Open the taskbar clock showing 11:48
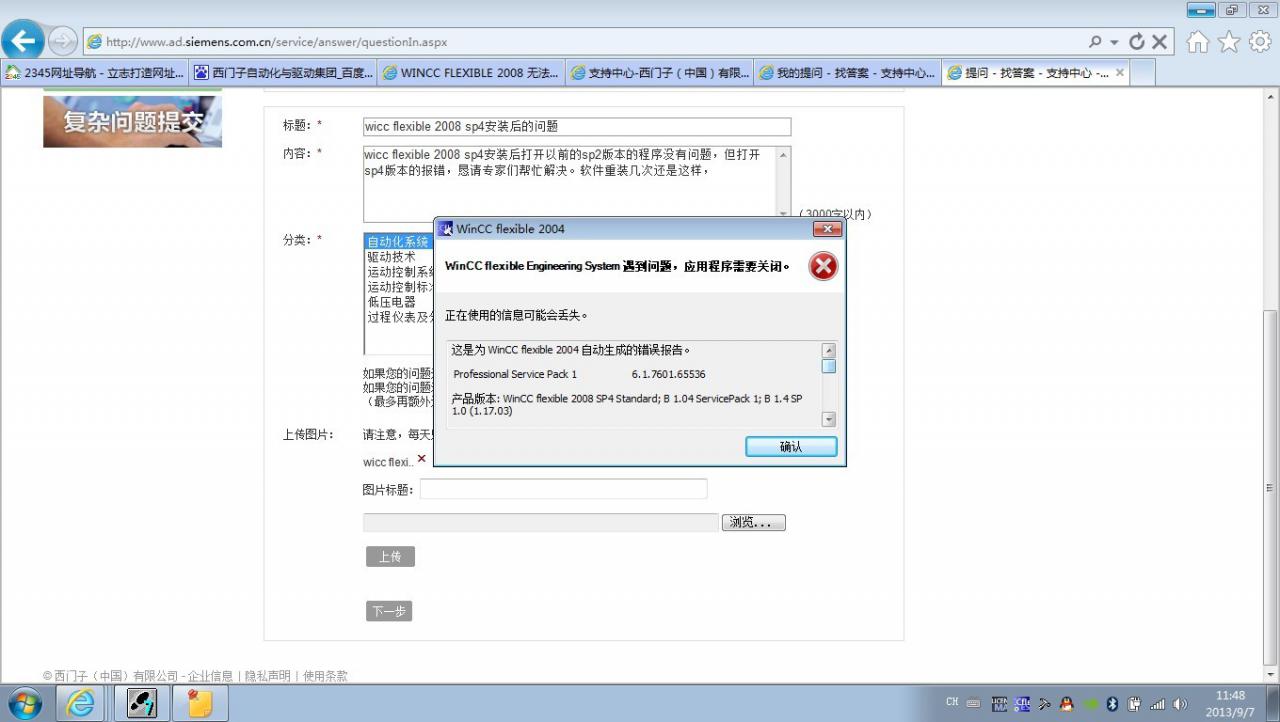The image size is (1280, 722). [1231, 704]
